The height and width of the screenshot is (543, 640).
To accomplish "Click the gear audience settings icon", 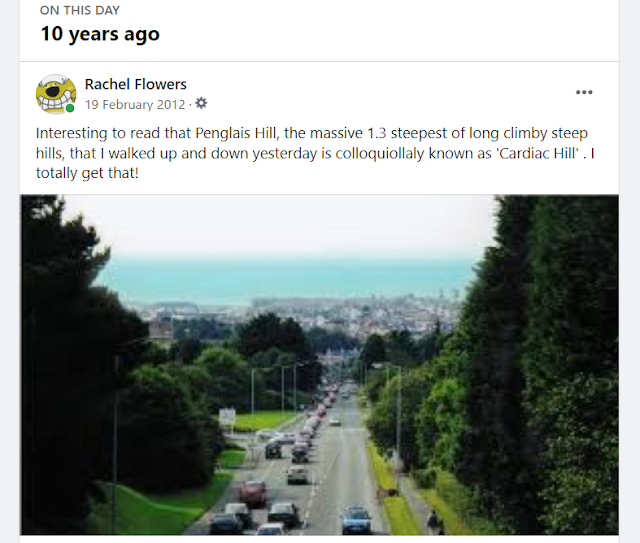I will click(201, 103).
